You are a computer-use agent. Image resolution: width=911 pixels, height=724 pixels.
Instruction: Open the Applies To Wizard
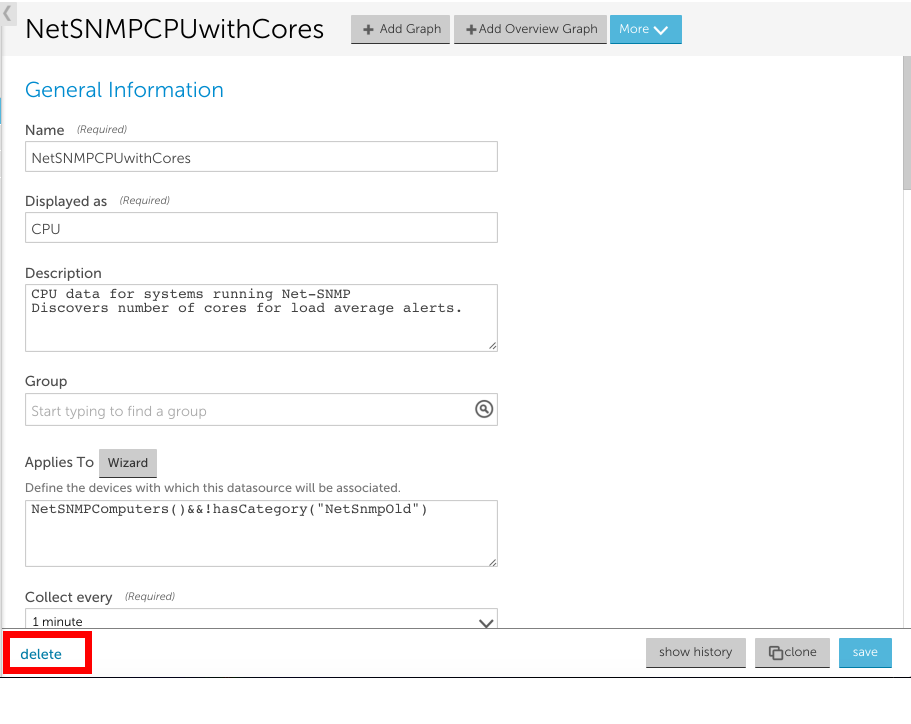tap(128, 463)
